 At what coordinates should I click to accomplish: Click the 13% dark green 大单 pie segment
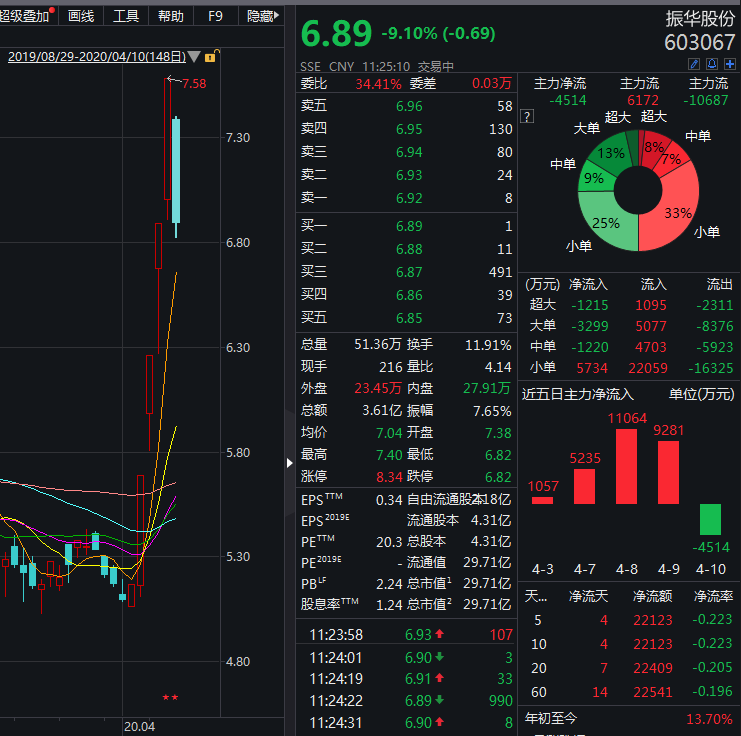tap(610, 153)
